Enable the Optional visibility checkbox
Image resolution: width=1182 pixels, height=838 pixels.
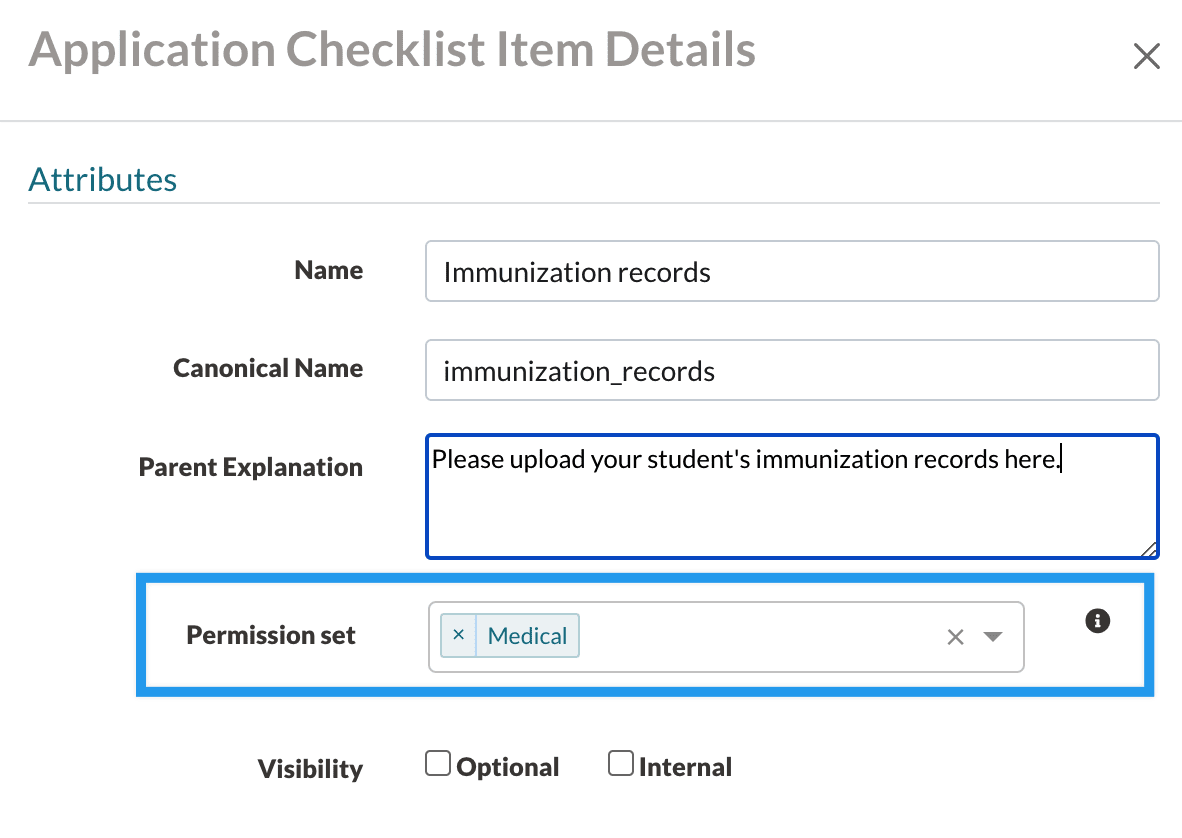[437, 765]
